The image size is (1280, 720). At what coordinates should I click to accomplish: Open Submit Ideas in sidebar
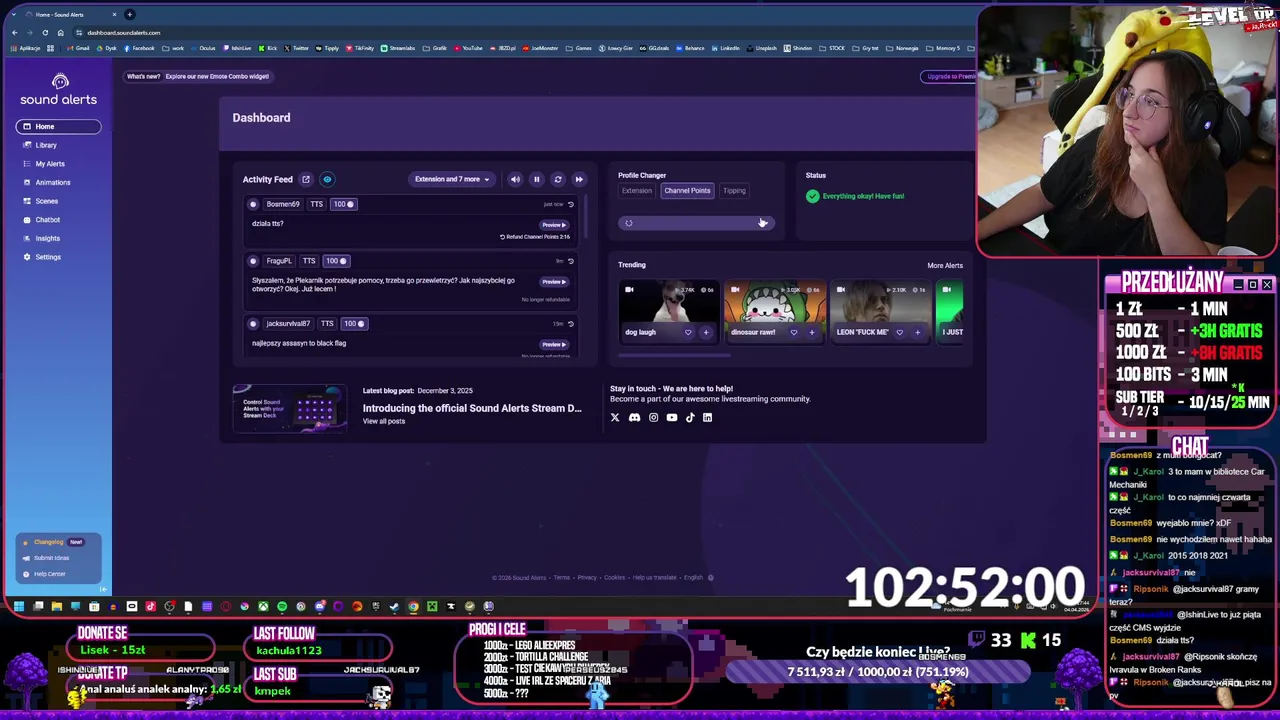46,558
